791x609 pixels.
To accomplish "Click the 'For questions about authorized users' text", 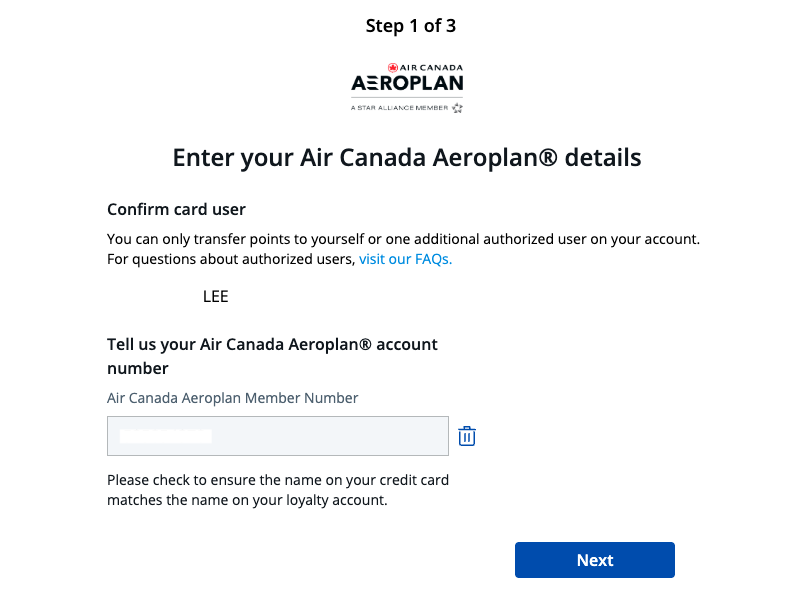I will click(231, 259).
